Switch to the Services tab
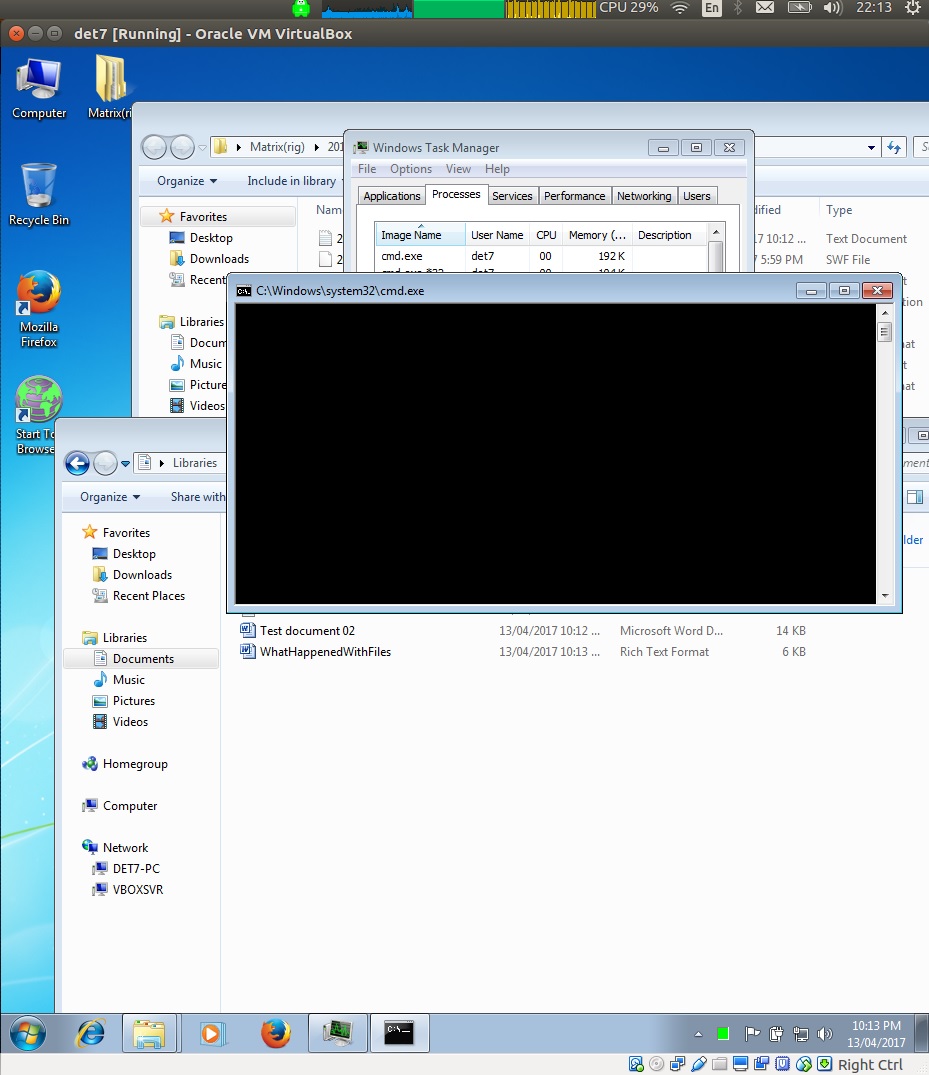The height and width of the screenshot is (1075, 929). tap(512, 196)
